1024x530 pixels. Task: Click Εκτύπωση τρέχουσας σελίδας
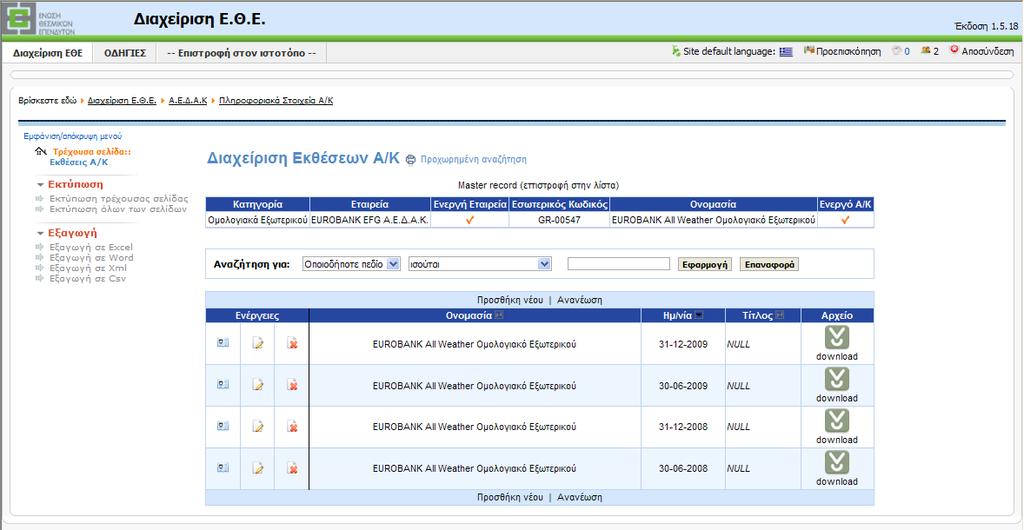click(118, 198)
